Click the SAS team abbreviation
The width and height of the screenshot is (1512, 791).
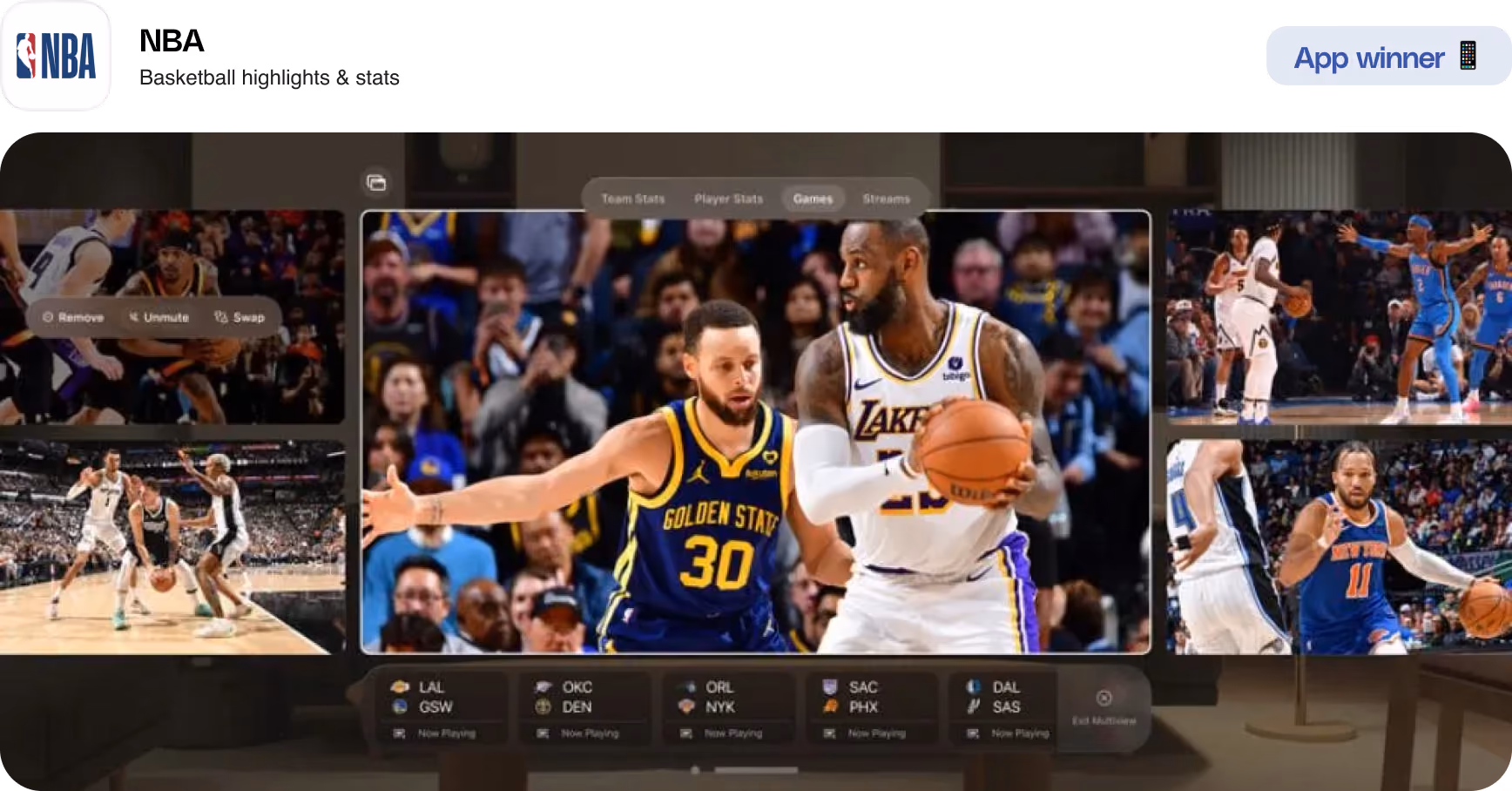[x=1006, y=707]
